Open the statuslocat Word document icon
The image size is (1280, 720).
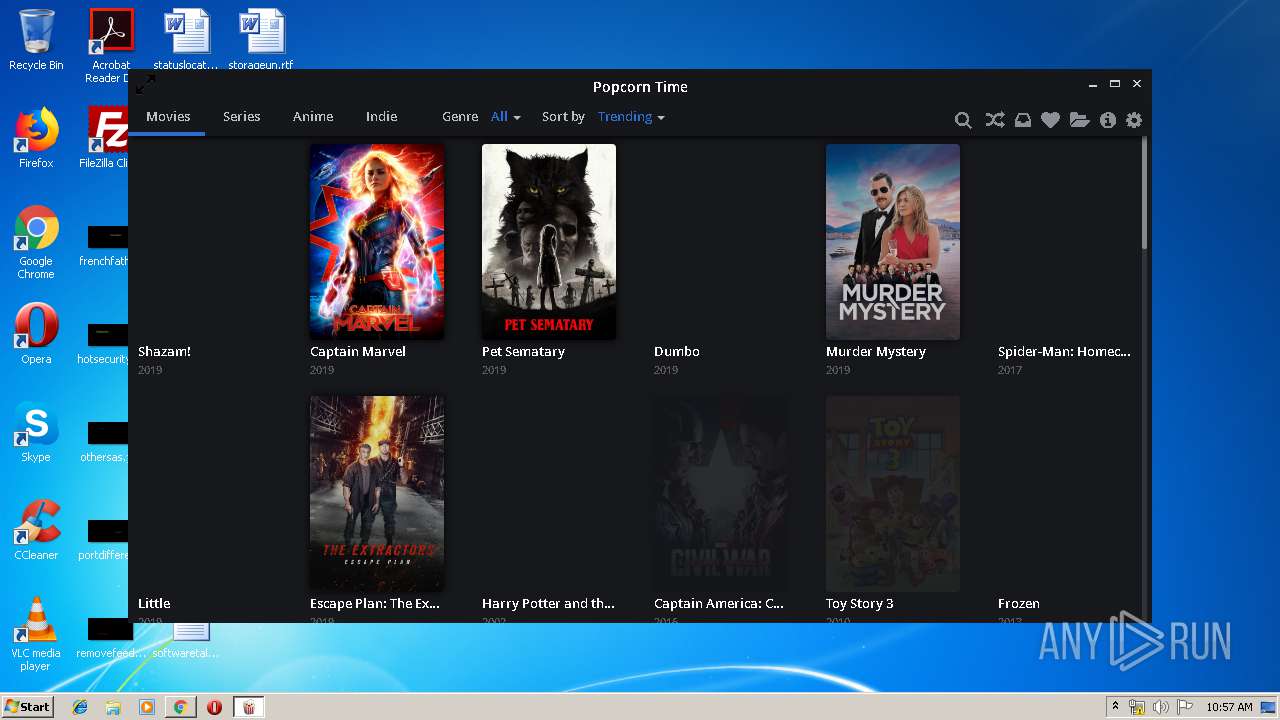click(x=186, y=40)
